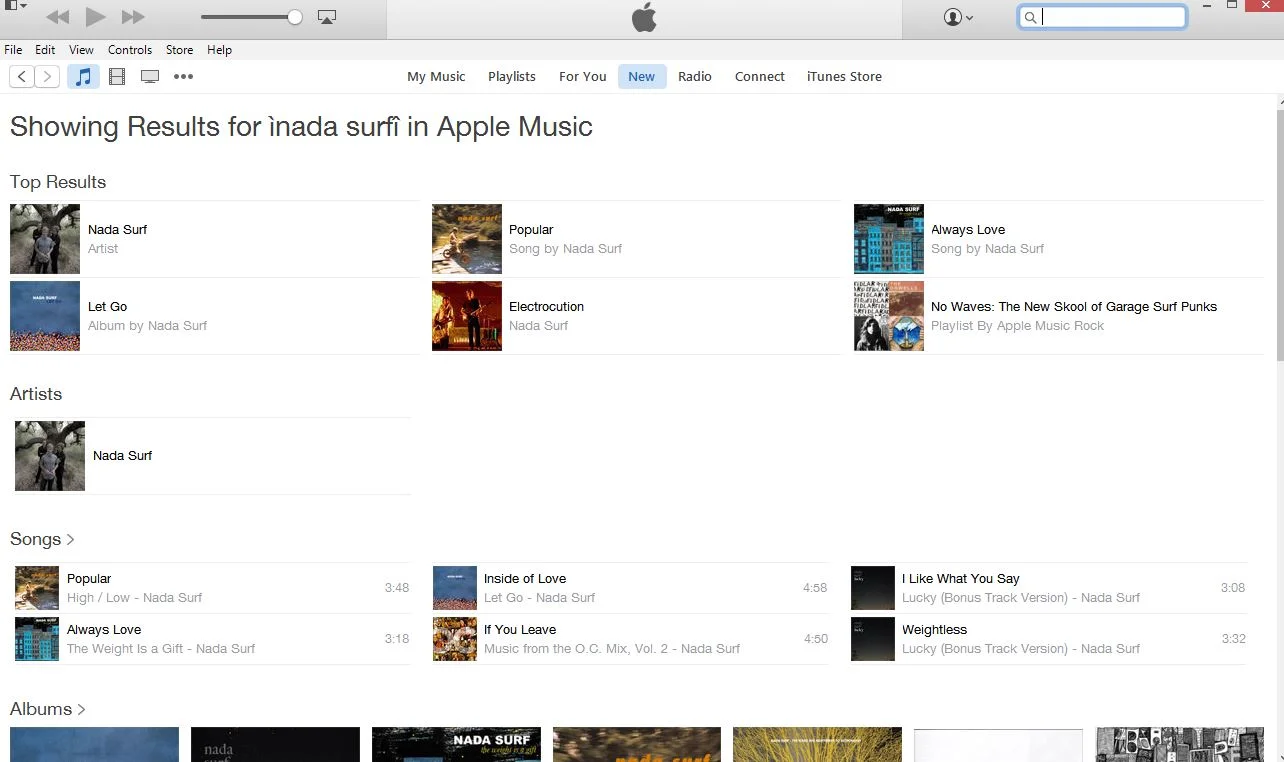Open the Edit menu

tap(45, 50)
